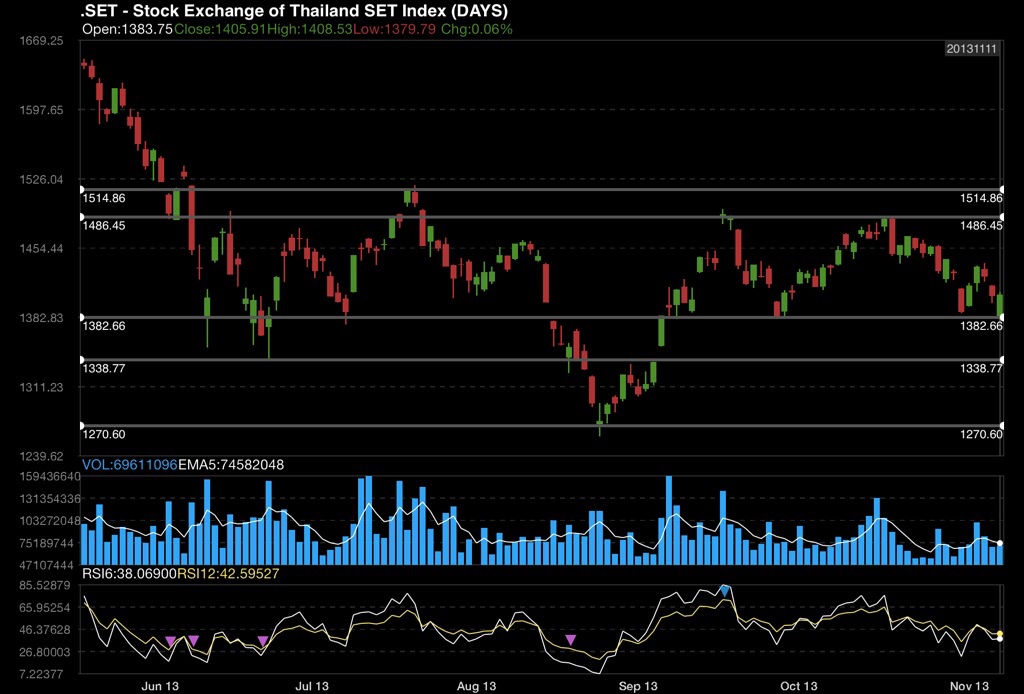
Task: Click the 85.52879 RSI axis label
Action: pyautogui.click(x=44, y=585)
